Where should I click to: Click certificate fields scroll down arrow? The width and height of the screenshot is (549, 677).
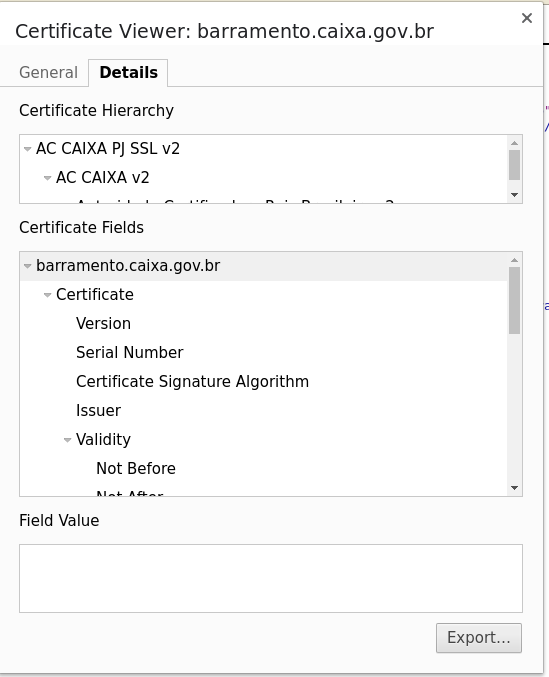point(514,488)
